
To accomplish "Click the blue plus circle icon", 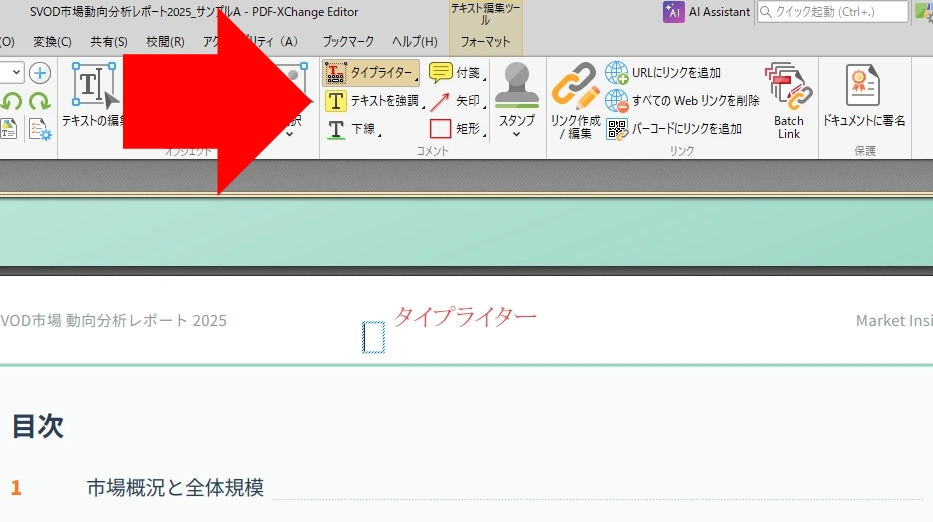I will coord(40,73).
